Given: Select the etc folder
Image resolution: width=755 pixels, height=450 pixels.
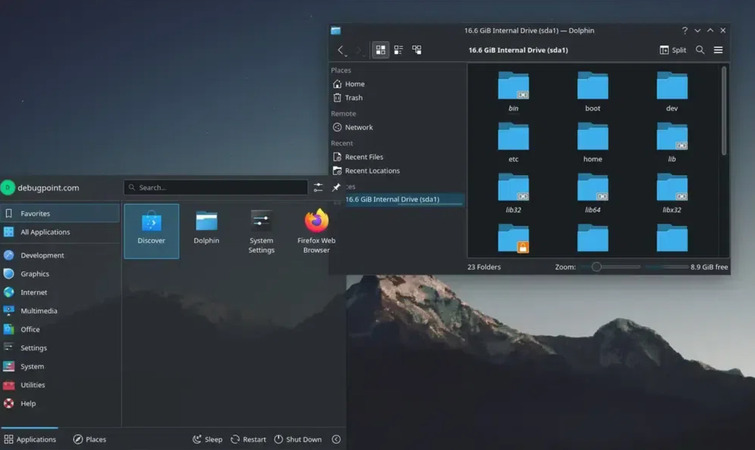Looking at the screenshot, I should (x=513, y=142).
